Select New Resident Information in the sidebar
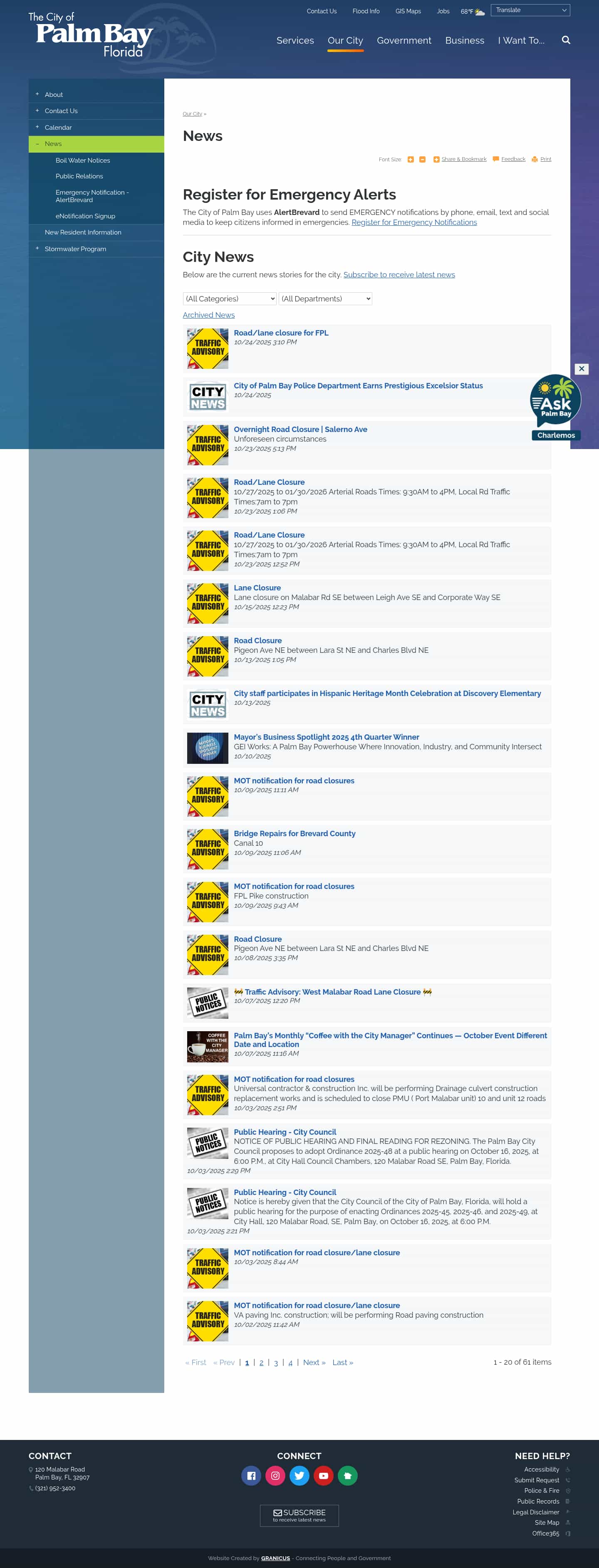The width and height of the screenshot is (599, 1568). (83, 232)
